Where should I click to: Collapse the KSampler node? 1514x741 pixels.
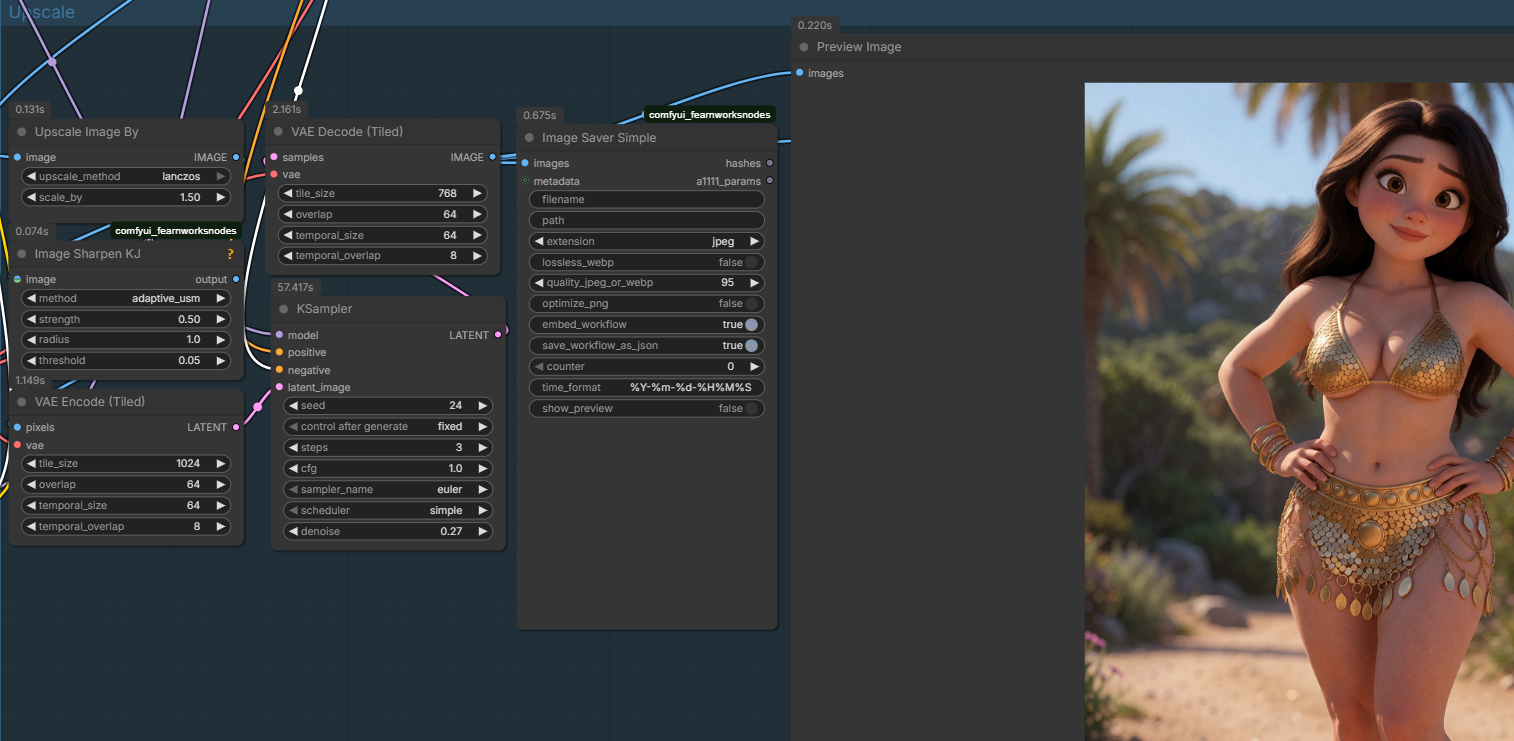click(285, 309)
